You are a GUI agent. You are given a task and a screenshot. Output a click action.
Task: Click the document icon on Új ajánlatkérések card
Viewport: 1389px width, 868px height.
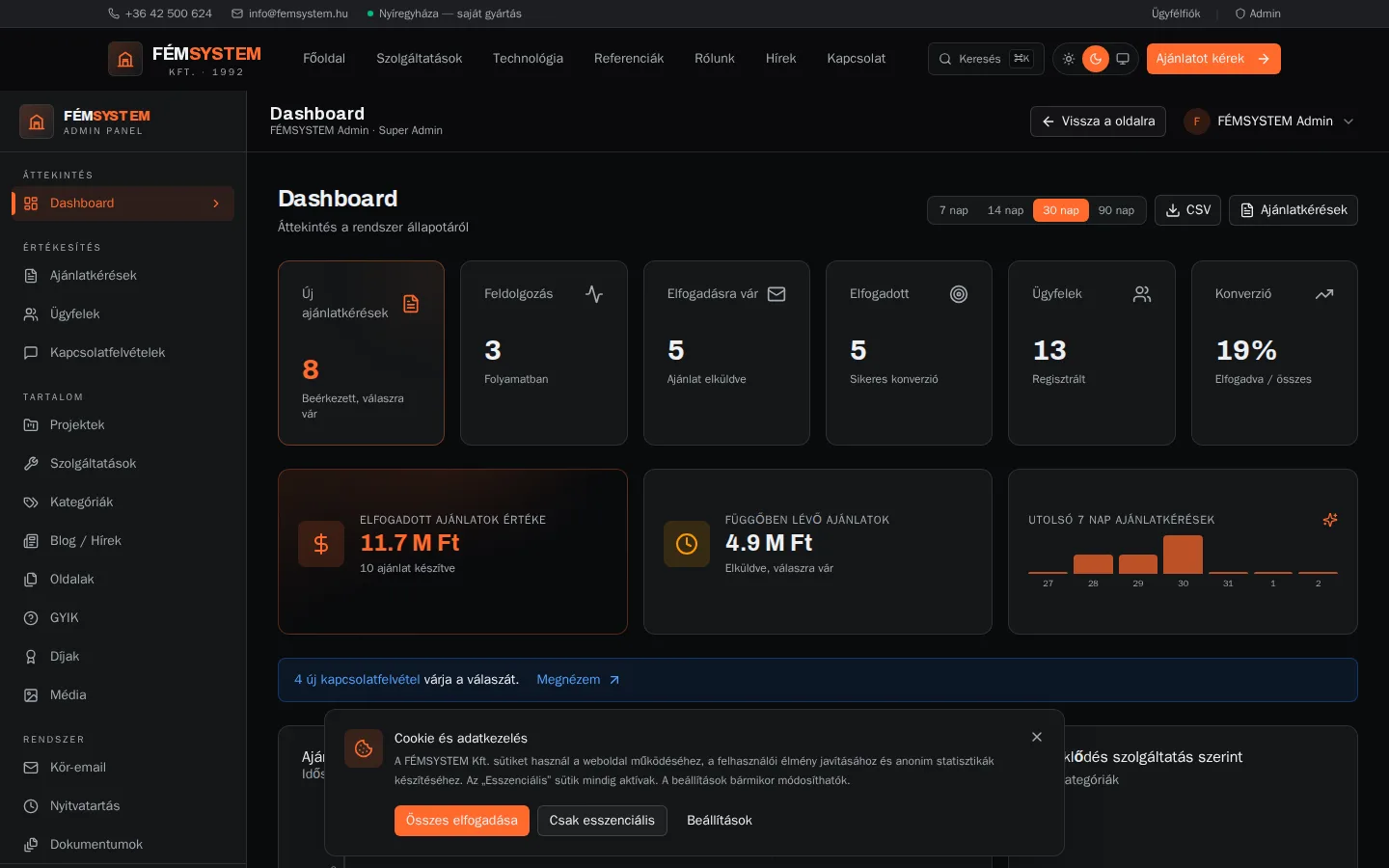411,304
